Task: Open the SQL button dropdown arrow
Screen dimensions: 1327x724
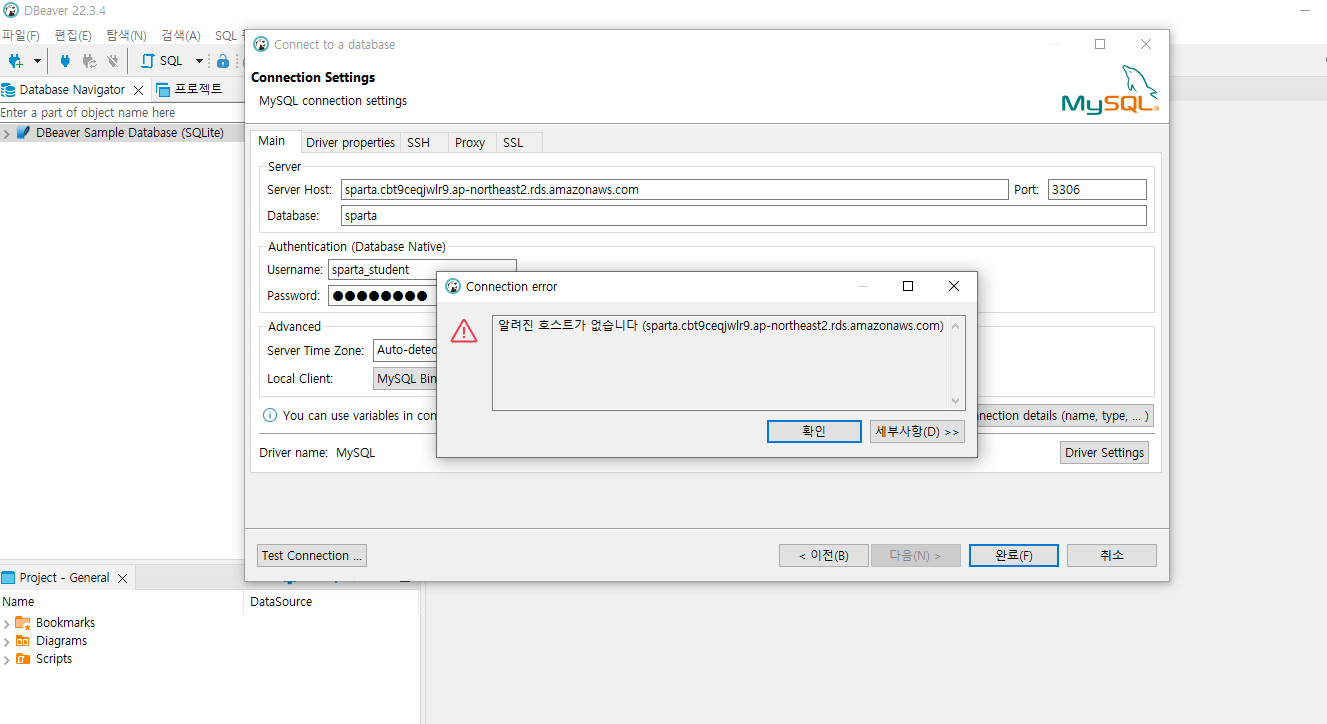Action: pos(199,61)
